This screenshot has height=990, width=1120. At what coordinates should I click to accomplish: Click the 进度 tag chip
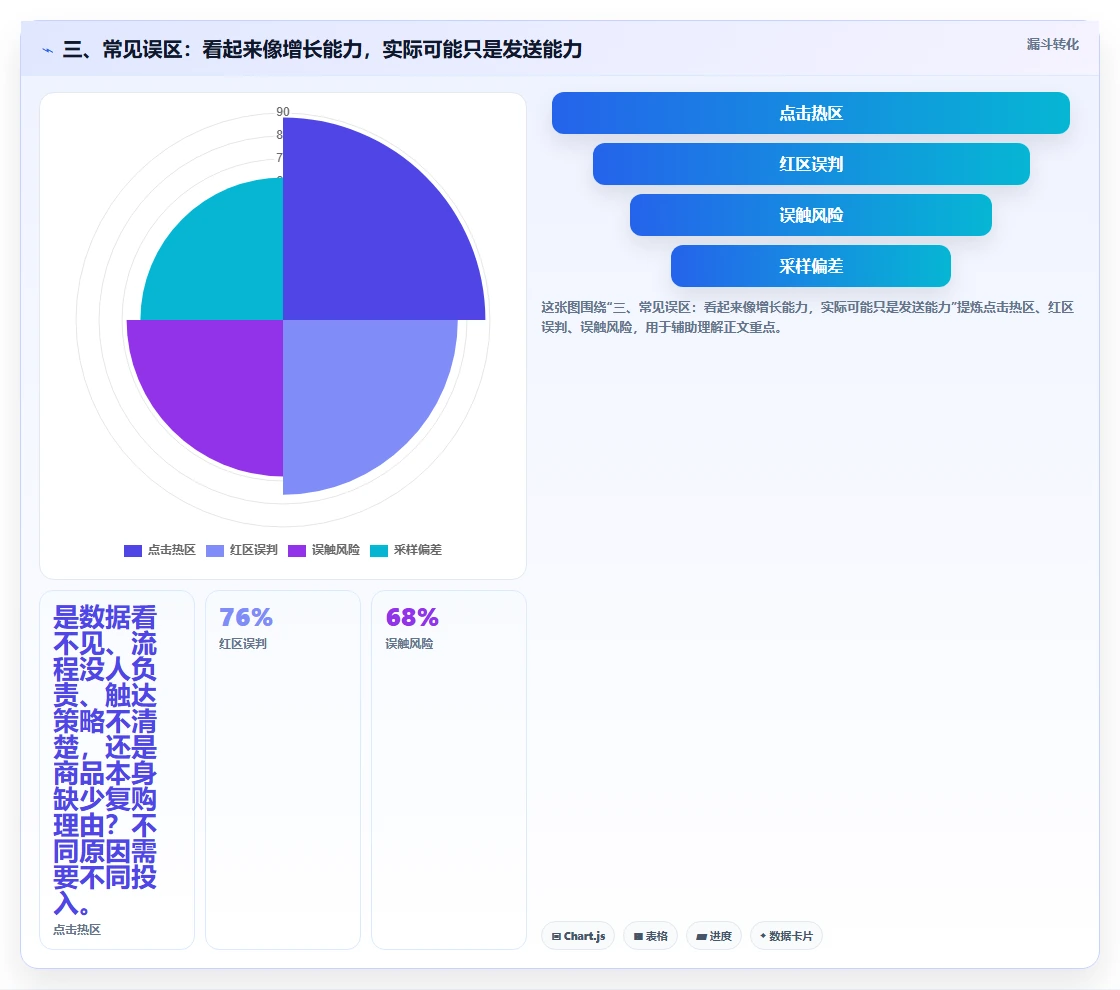(714, 936)
